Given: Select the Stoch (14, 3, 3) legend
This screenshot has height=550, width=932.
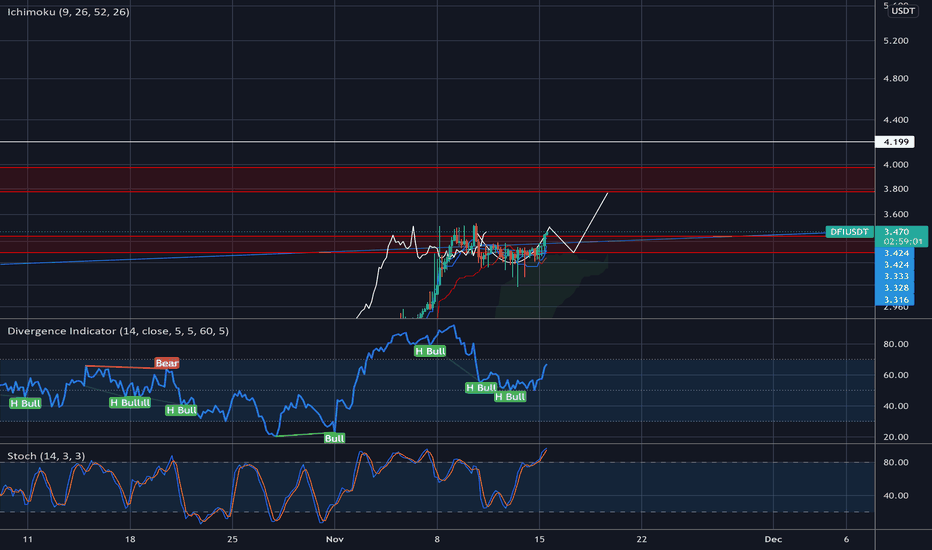Looking at the screenshot, I should [46, 456].
